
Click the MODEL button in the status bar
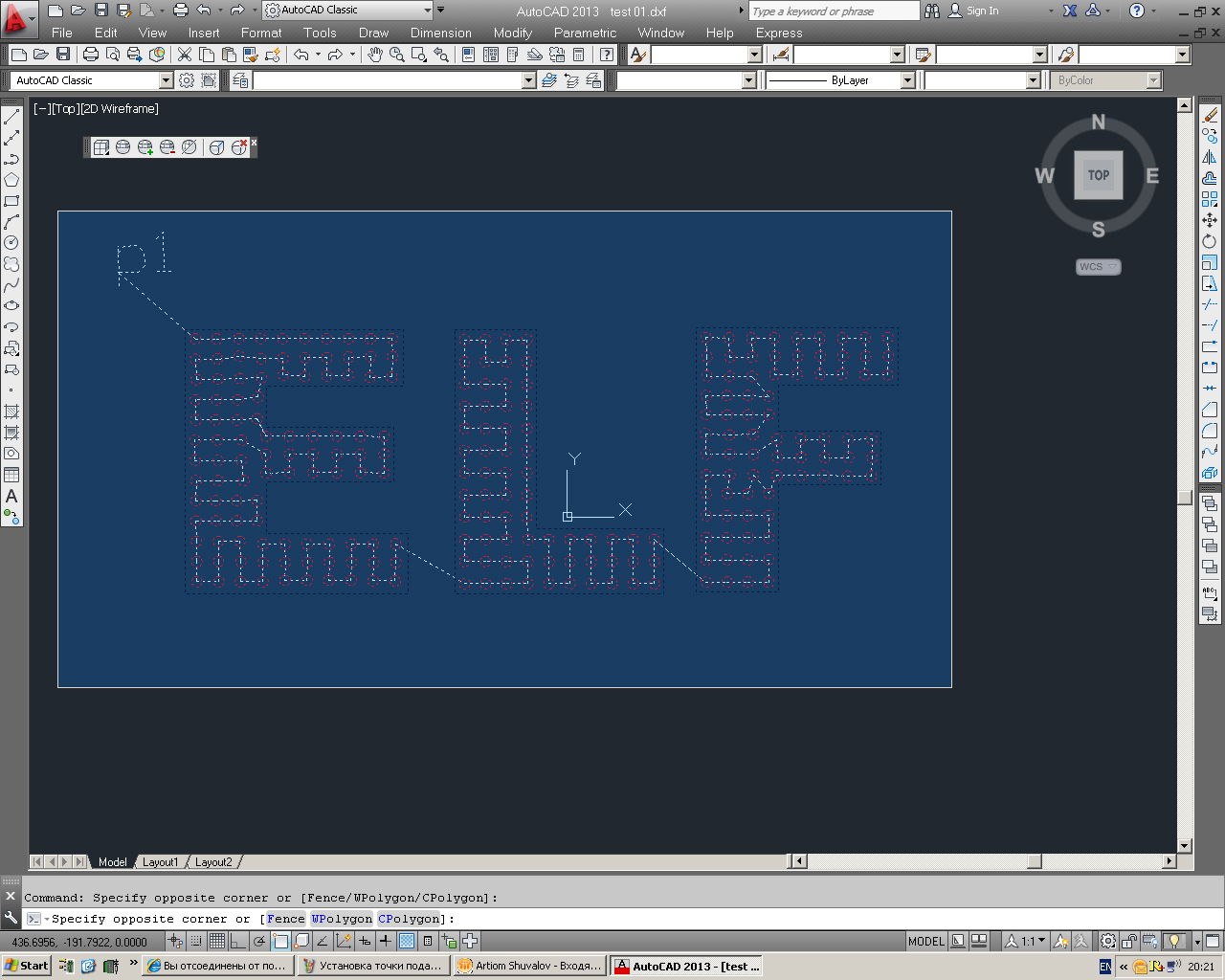[x=925, y=941]
